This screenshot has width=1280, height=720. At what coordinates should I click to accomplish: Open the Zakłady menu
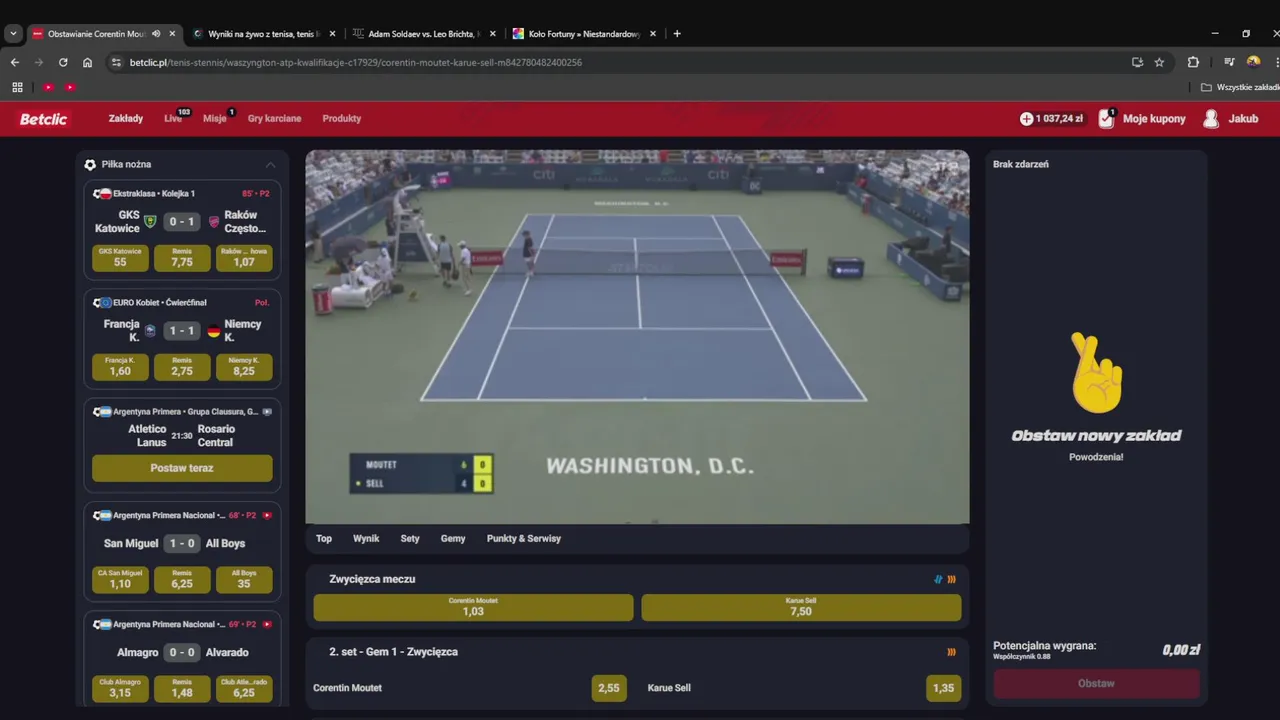coord(126,118)
